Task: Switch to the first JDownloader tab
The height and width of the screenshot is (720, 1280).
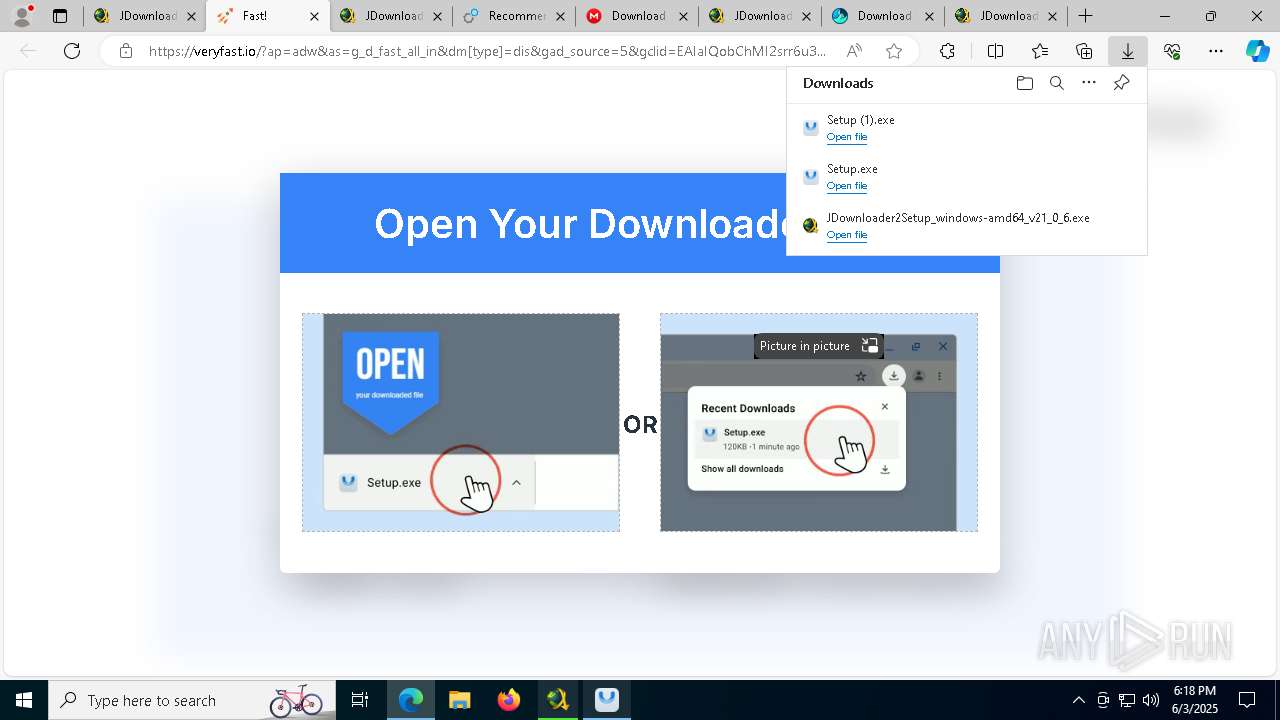Action: (145, 16)
